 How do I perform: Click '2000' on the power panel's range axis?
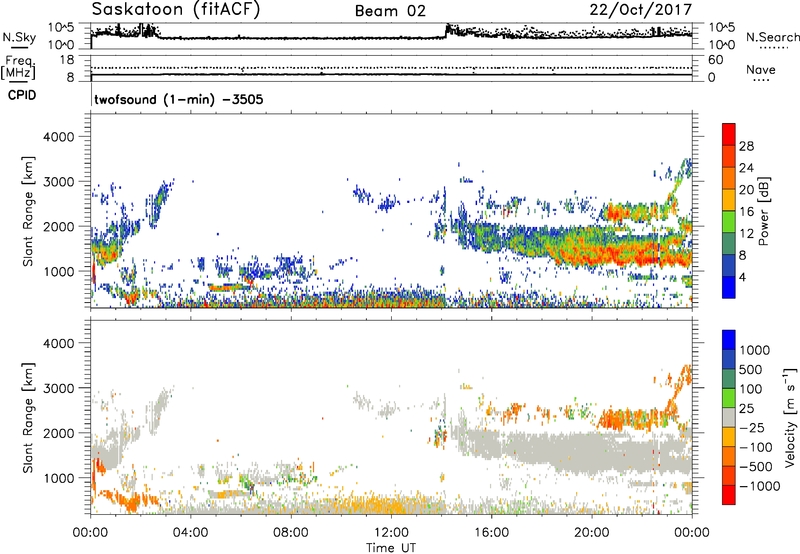click(x=58, y=226)
